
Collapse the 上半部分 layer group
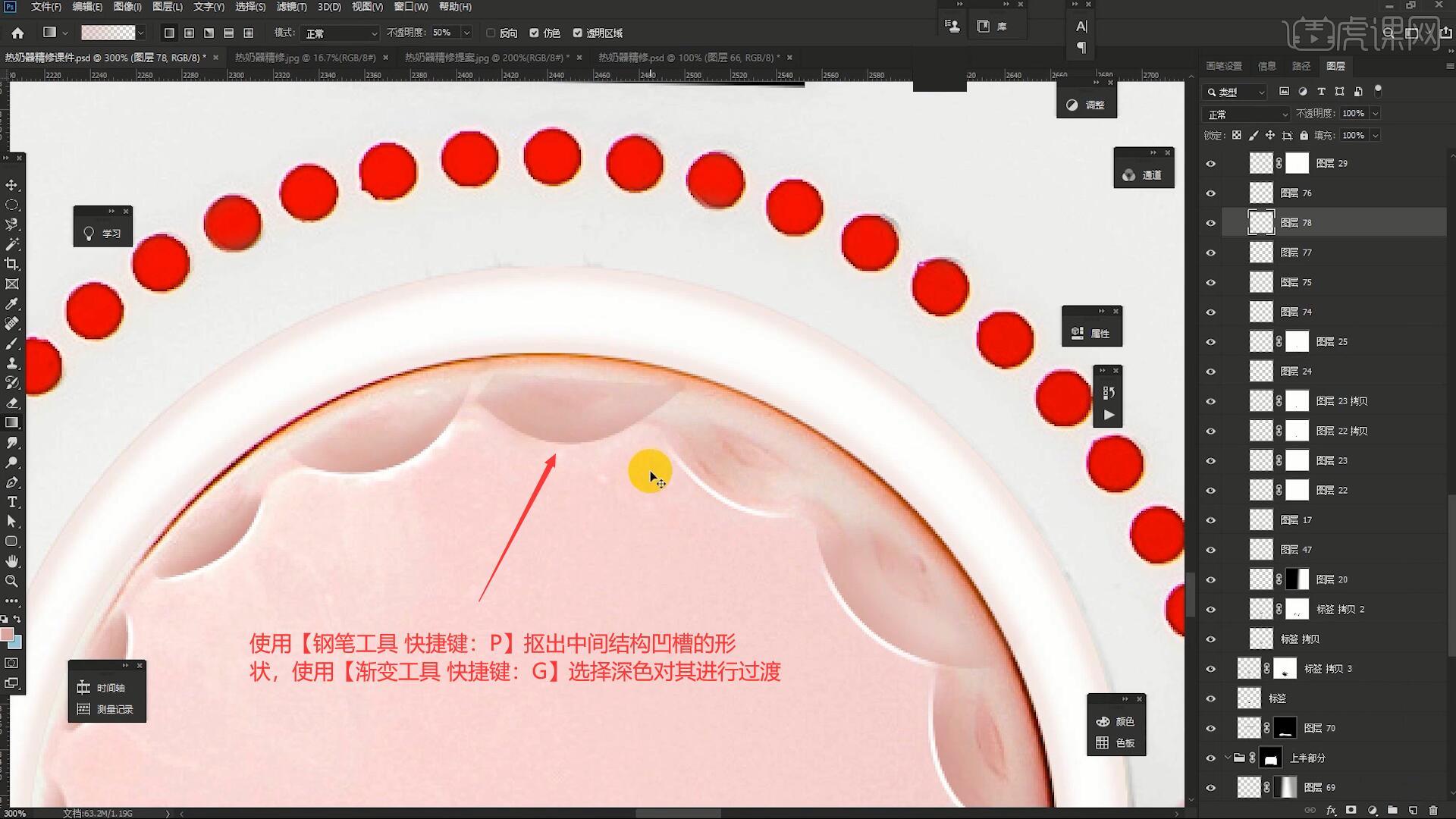[1227, 758]
